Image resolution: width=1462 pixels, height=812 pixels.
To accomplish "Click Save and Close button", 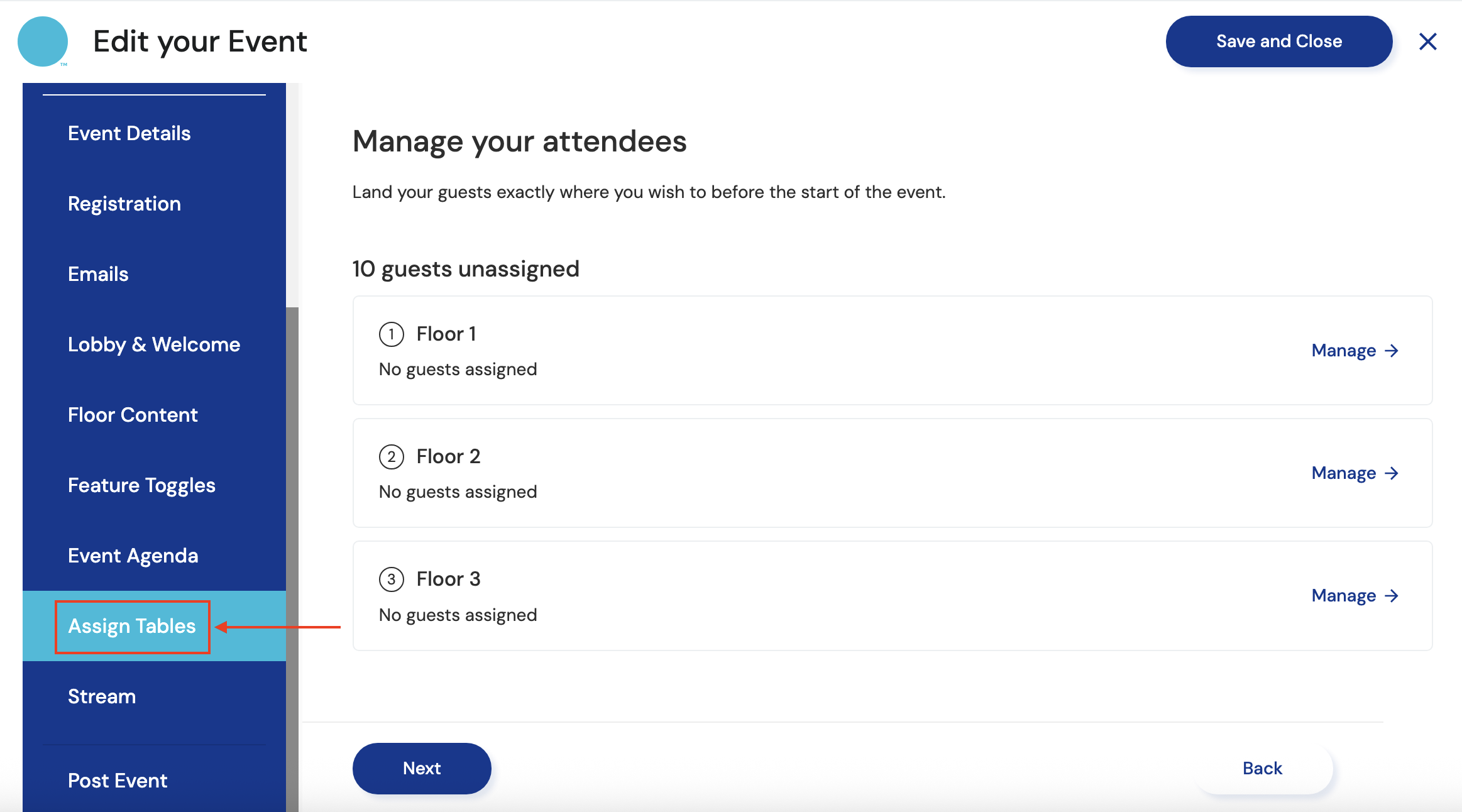I will tap(1278, 41).
